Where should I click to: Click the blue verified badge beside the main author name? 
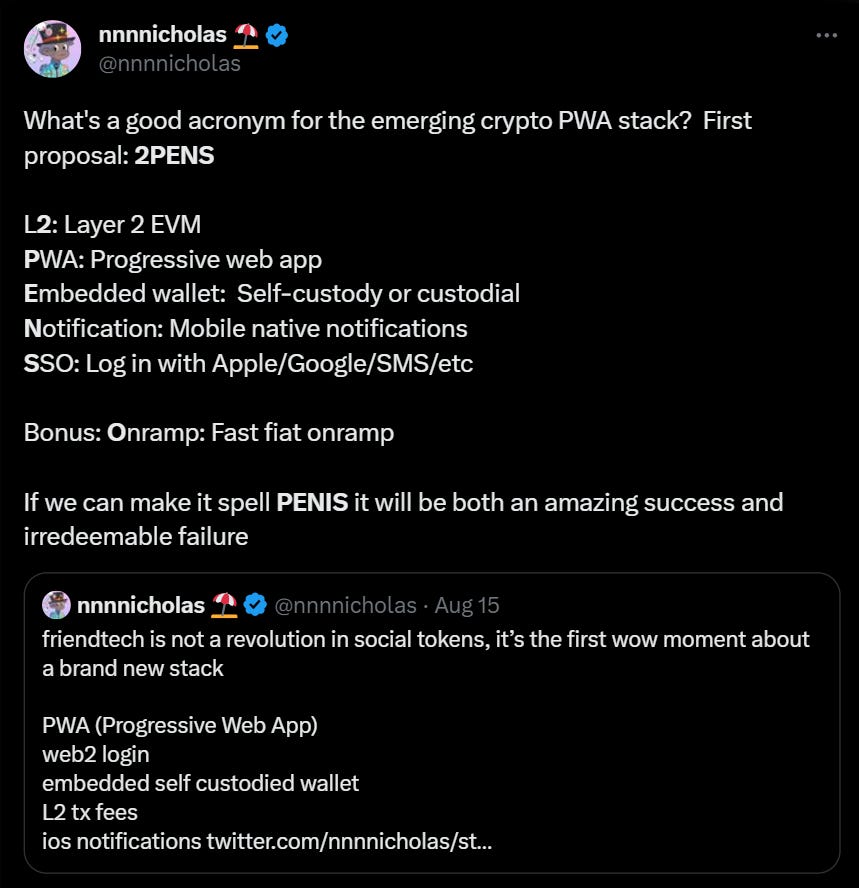click(x=277, y=36)
